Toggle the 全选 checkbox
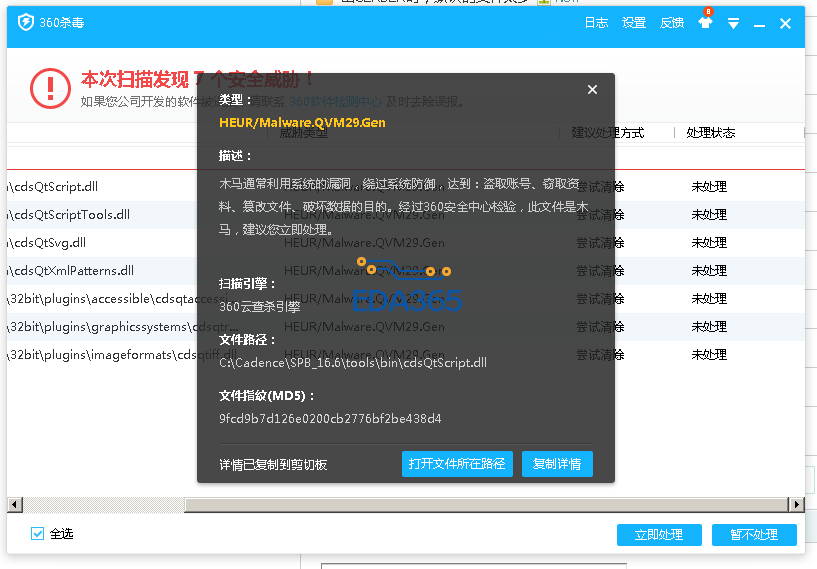The image size is (817, 569). pos(38,534)
